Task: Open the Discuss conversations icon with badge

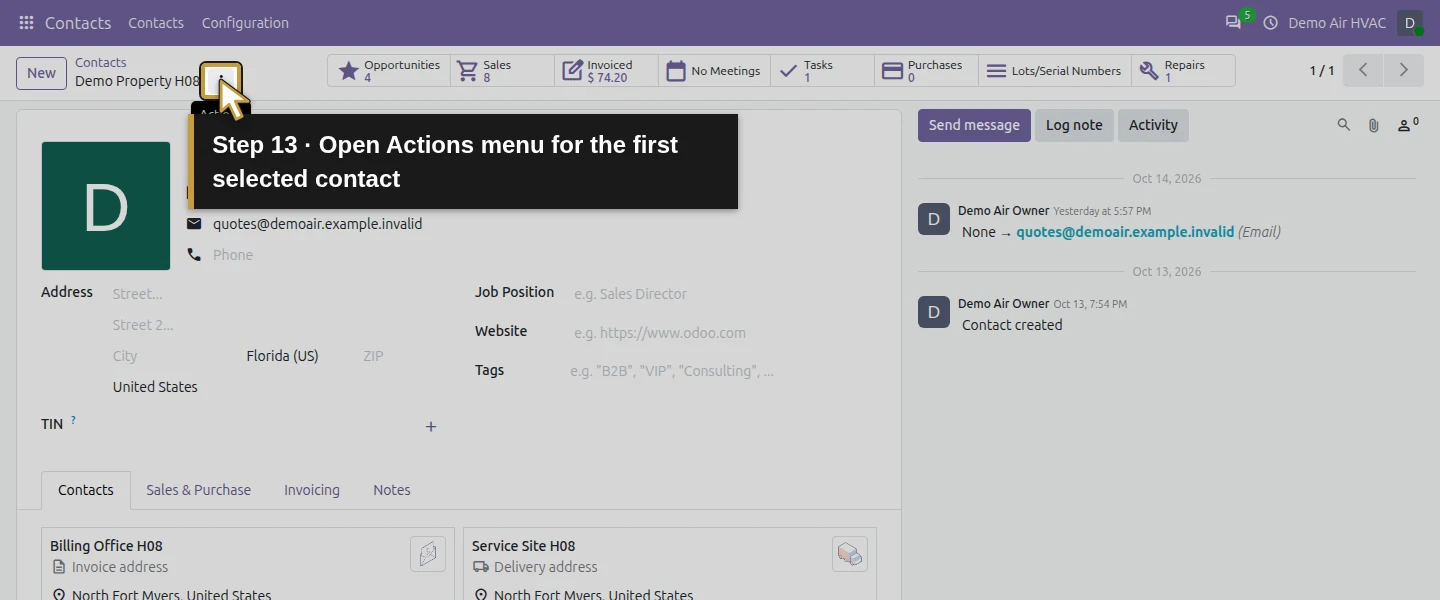Action: pos(1234,22)
